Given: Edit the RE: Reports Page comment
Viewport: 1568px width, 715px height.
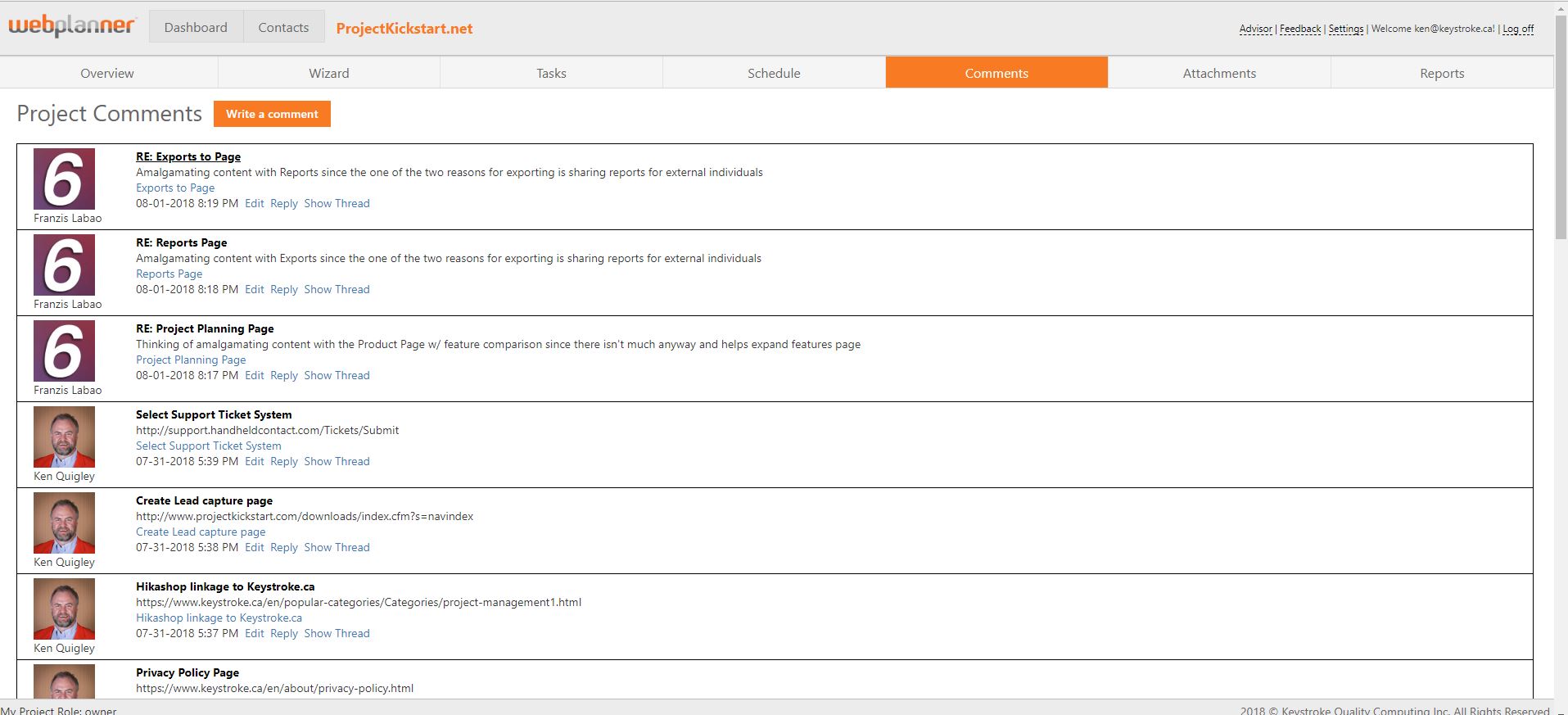Looking at the screenshot, I should 255,289.
